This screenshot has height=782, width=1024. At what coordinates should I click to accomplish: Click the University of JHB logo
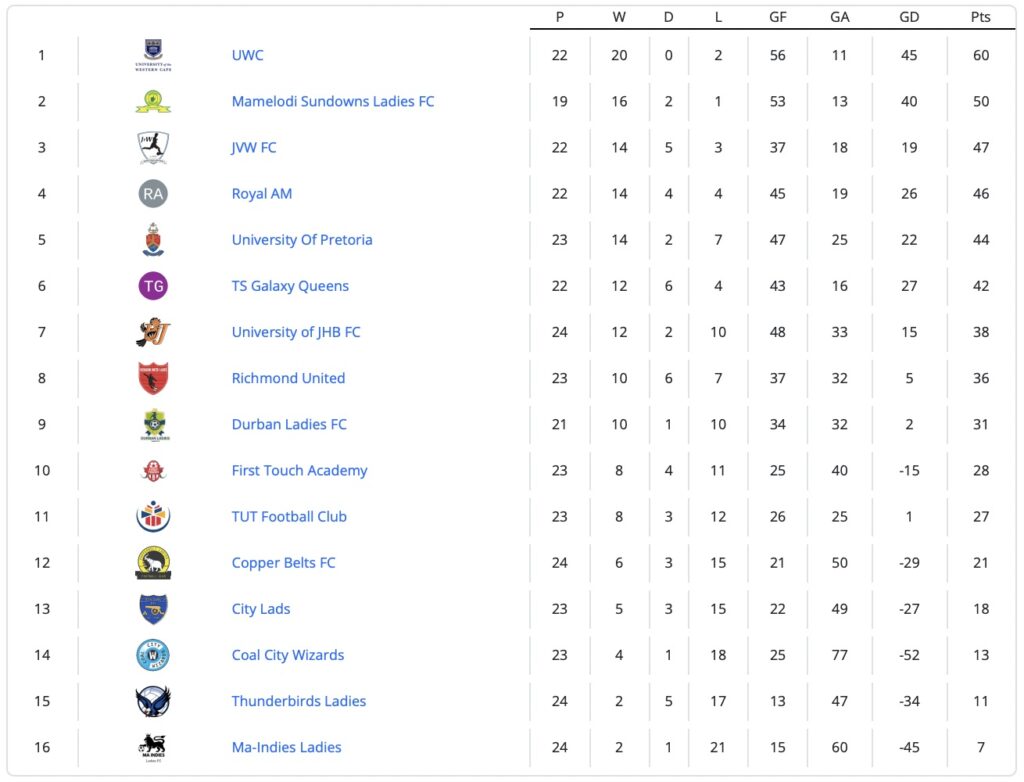click(x=153, y=332)
